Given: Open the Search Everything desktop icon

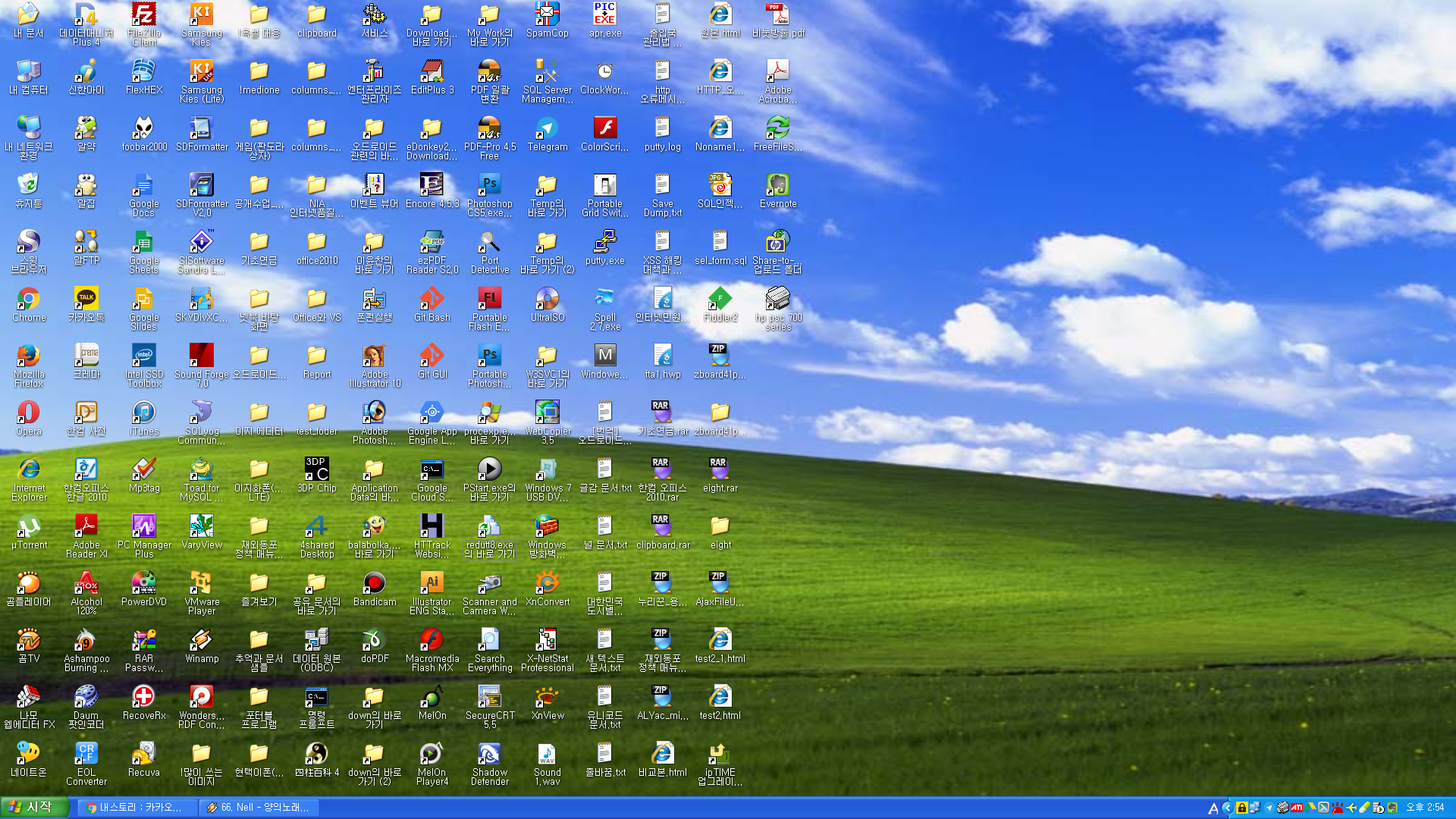Looking at the screenshot, I should pos(490,650).
